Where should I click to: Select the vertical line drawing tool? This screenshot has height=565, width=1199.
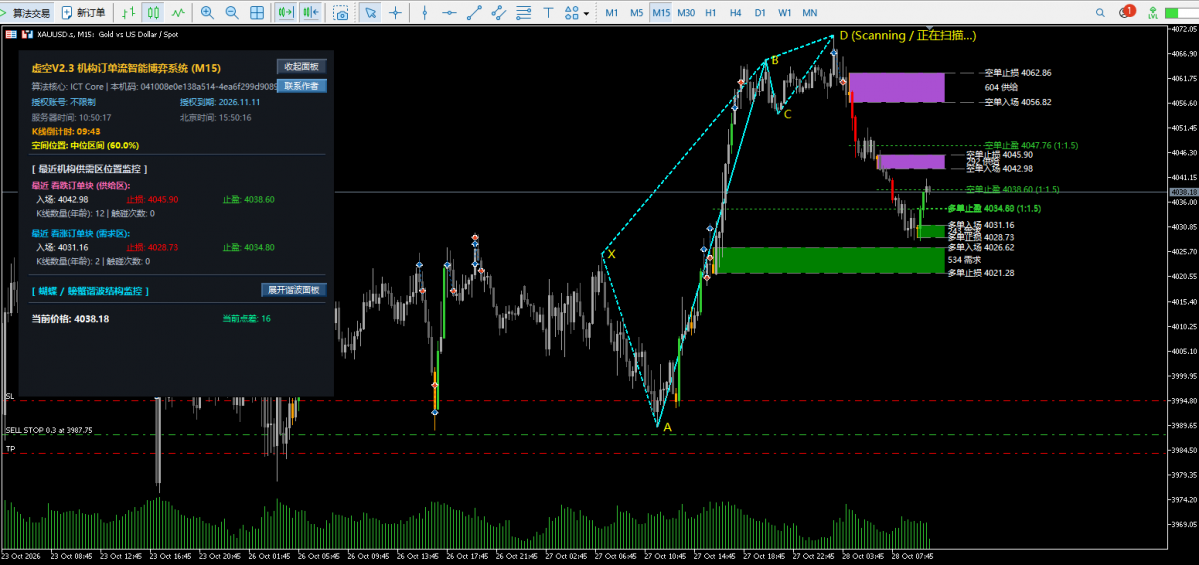coord(425,12)
